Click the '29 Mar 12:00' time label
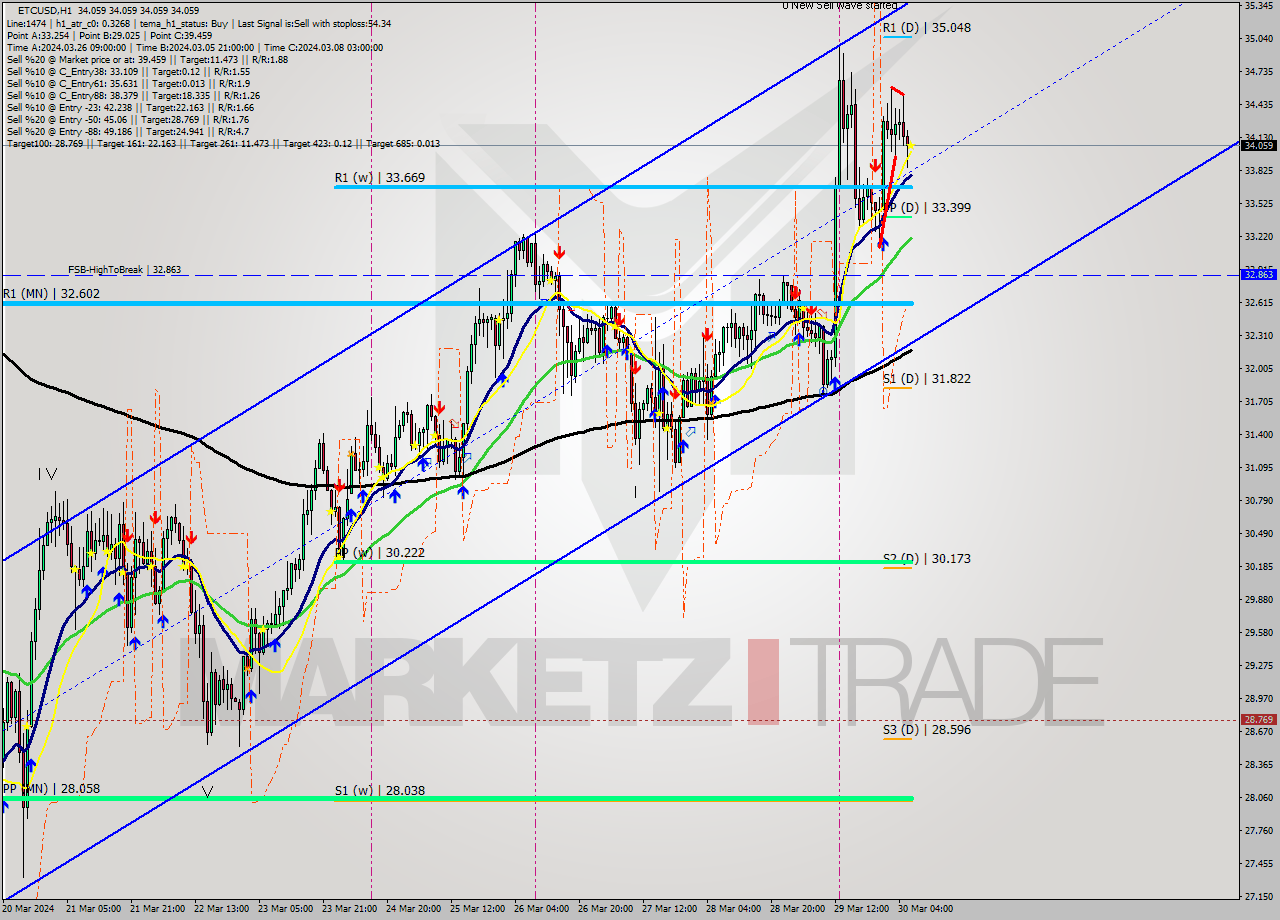1280x920 pixels. click(x=861, y=909)
